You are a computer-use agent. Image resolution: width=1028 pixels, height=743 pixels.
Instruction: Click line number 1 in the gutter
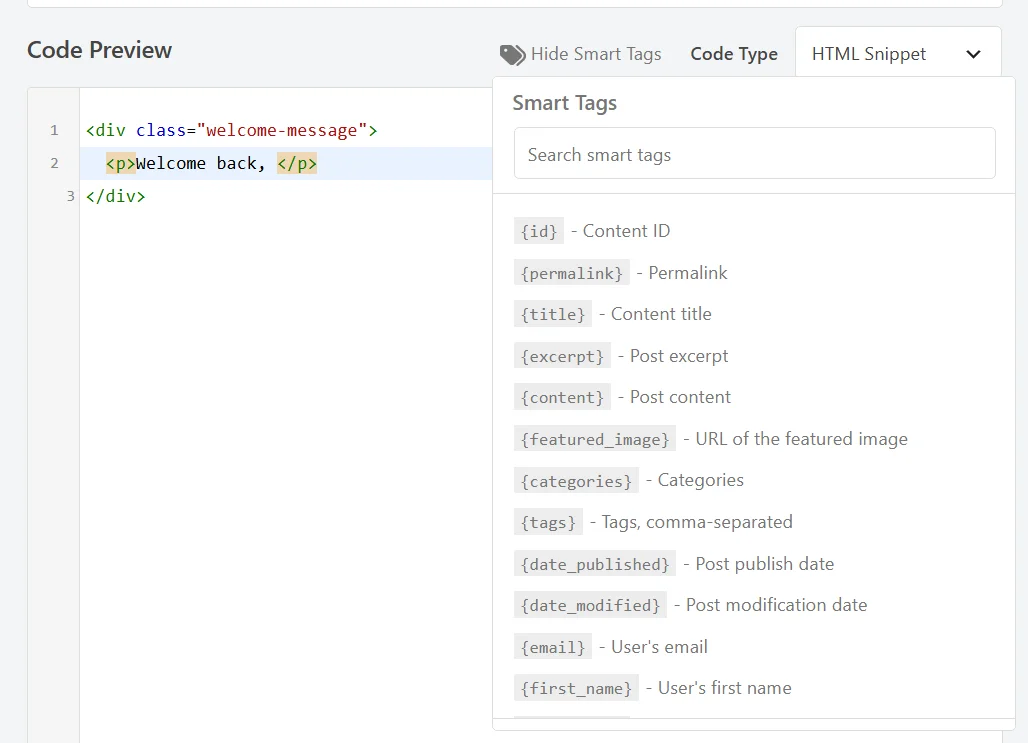point(54,131)
